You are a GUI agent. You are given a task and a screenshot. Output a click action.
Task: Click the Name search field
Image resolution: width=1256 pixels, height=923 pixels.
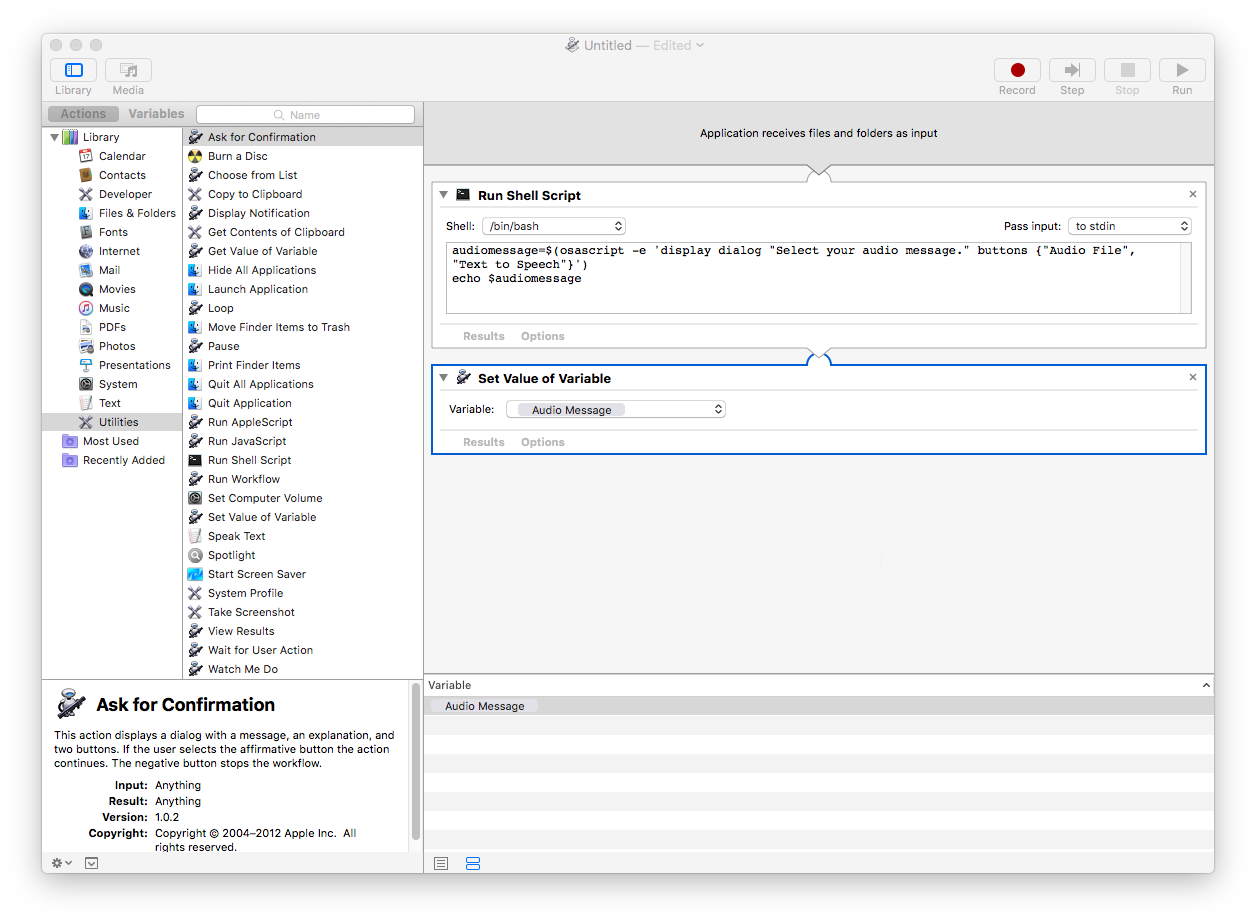(x=305, y=115)
